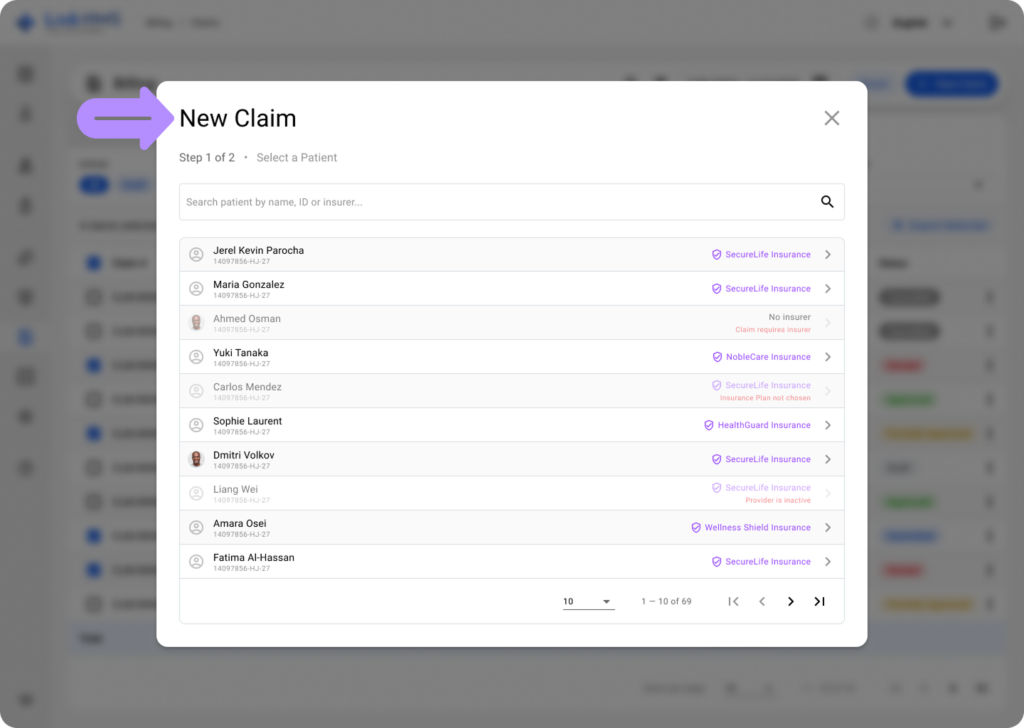Select patient Fatima Al-Hassan

(x=511, y=562)
